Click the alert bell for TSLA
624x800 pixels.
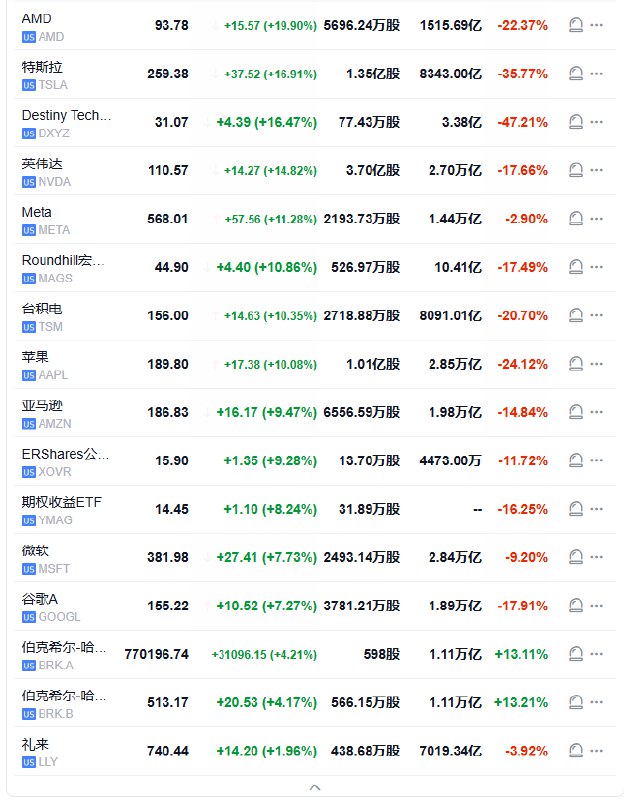coord(576,73)
